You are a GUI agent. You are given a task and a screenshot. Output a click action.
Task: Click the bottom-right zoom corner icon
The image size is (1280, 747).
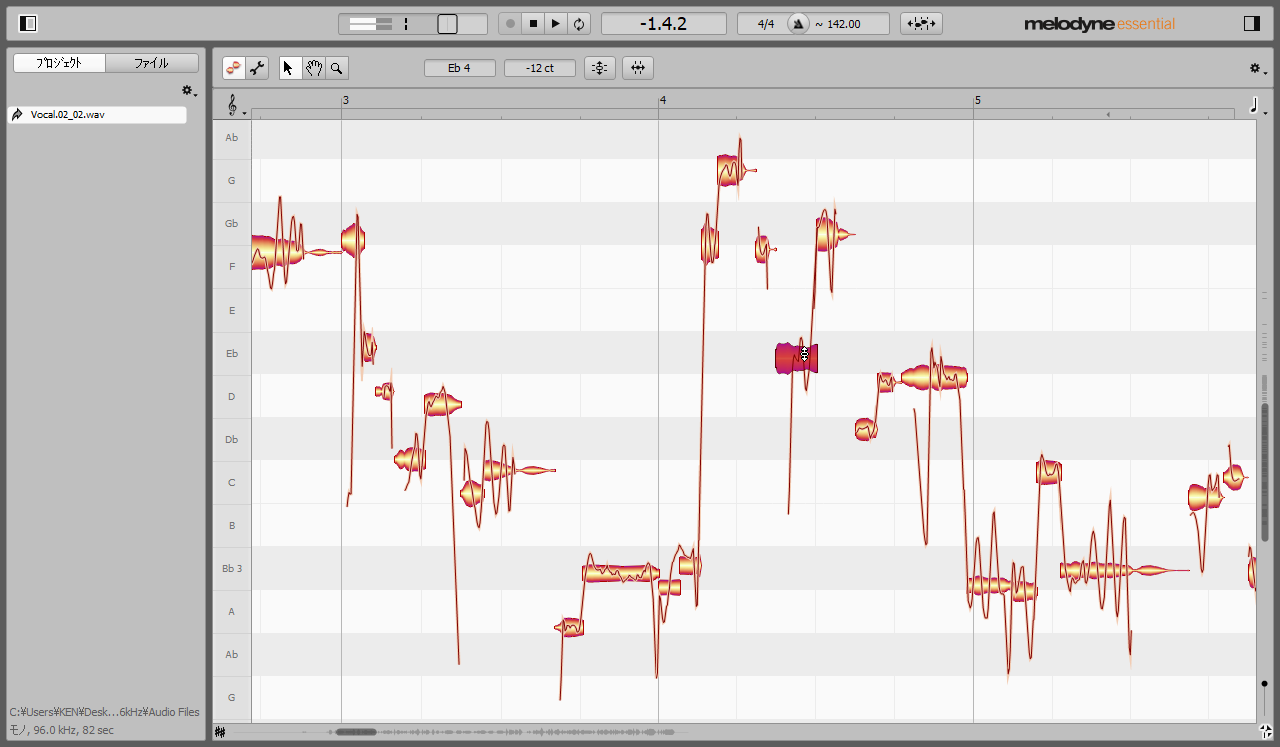1265,732
